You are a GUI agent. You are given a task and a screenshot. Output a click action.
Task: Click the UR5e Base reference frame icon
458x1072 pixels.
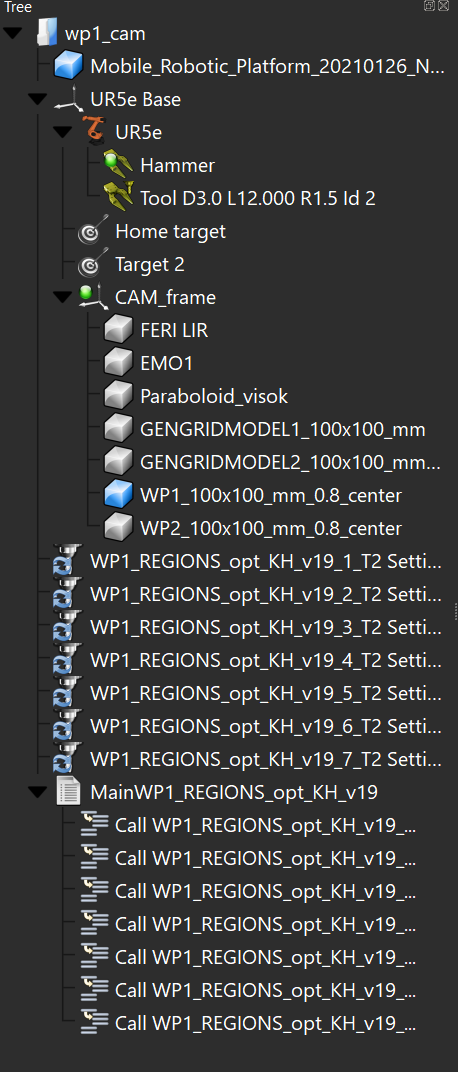pyautogui.click(x=68, y=100)
